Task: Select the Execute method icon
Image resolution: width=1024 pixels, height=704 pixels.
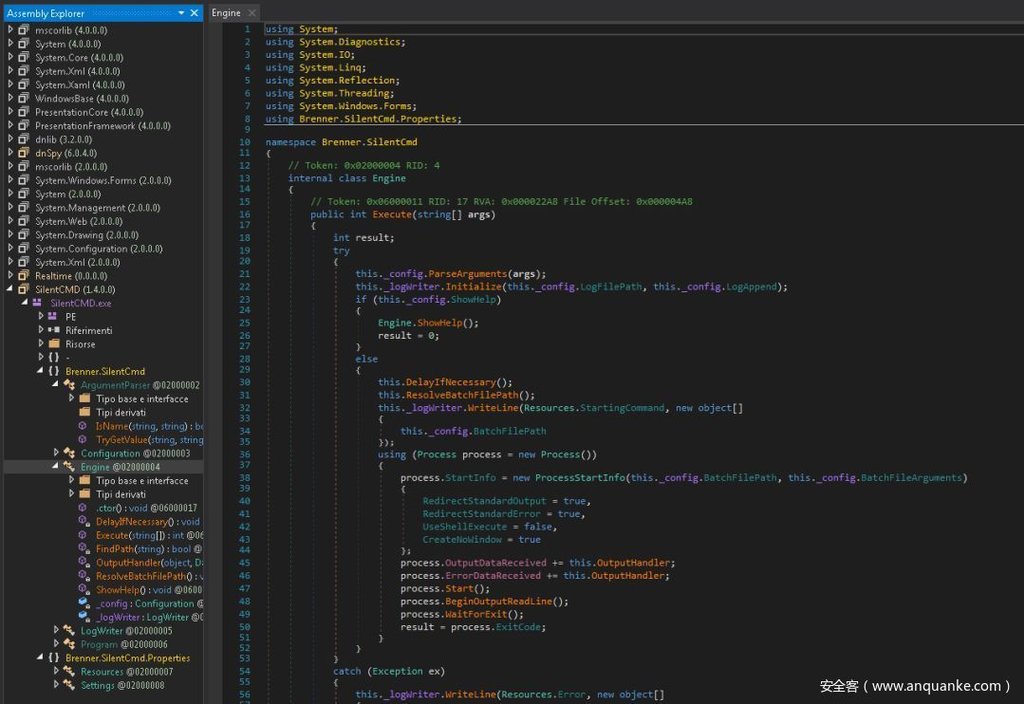Action: click(x=84, y=535)
